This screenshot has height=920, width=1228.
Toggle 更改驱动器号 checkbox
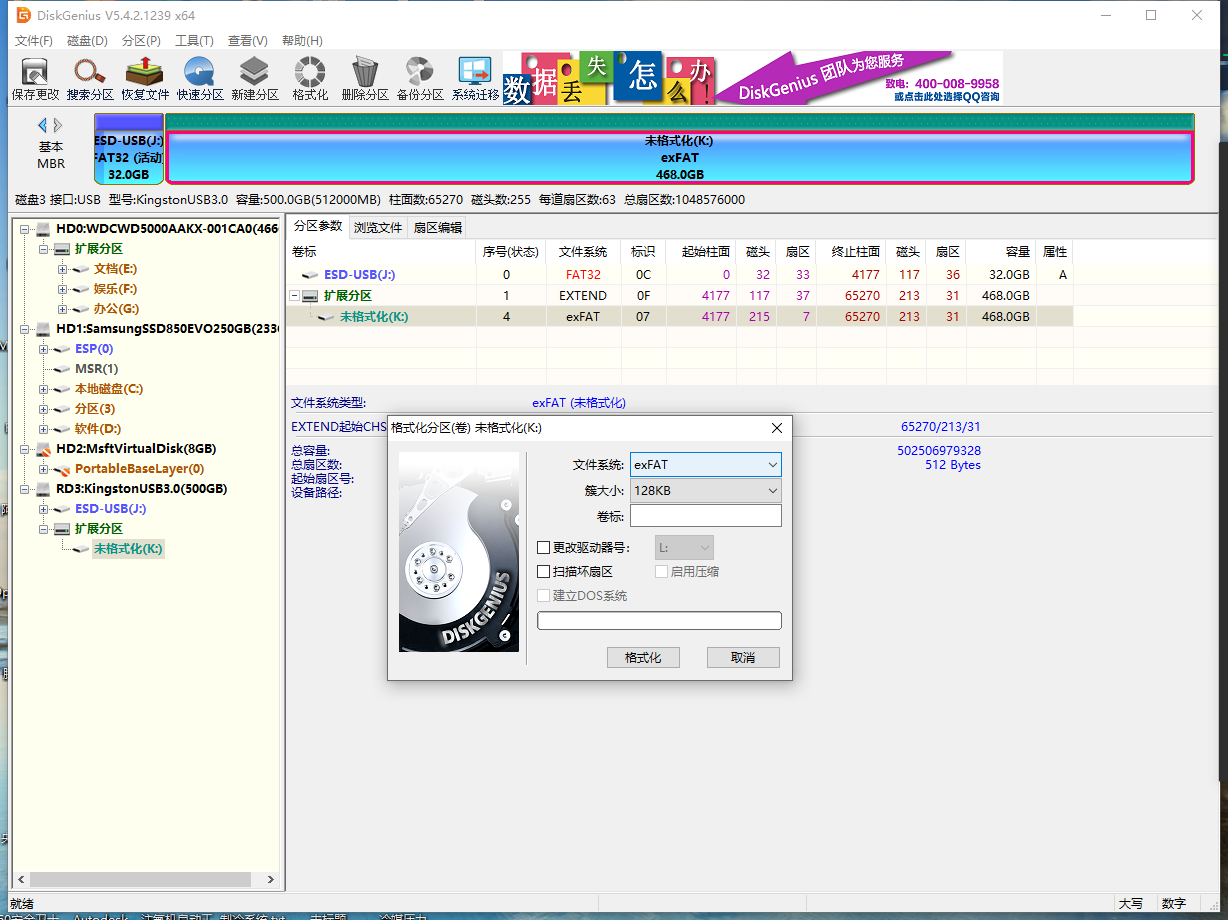pos(544,548)
